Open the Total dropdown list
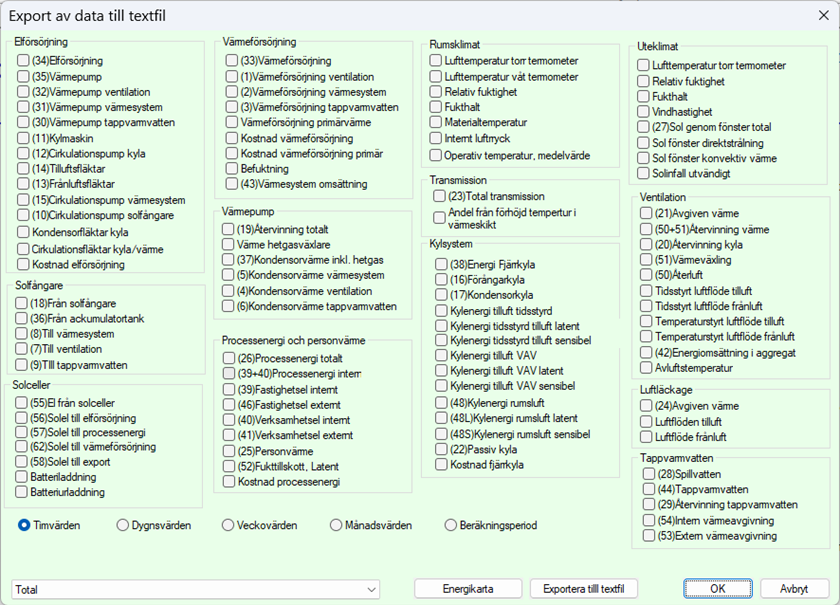 [195, 589]
